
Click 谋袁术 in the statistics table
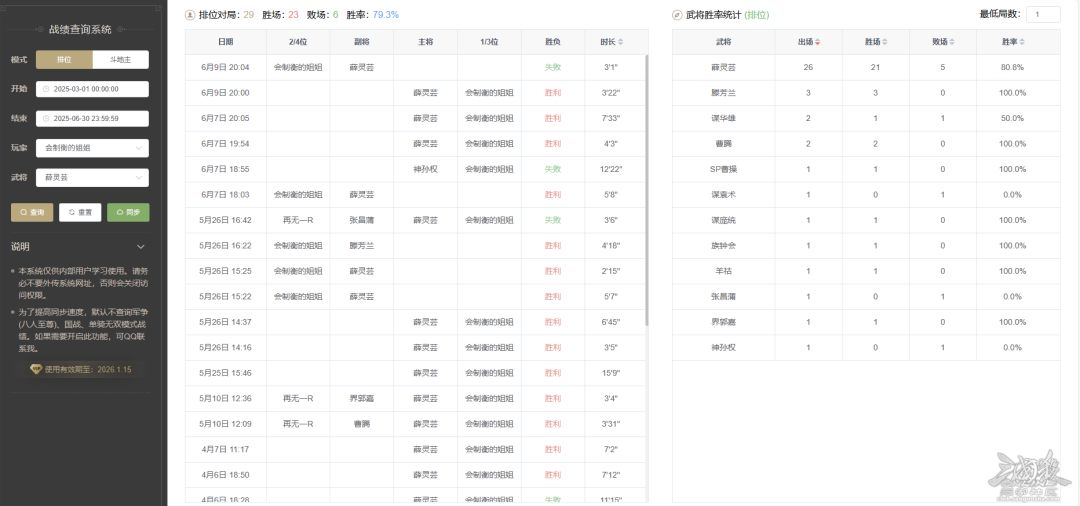[724, 195]
